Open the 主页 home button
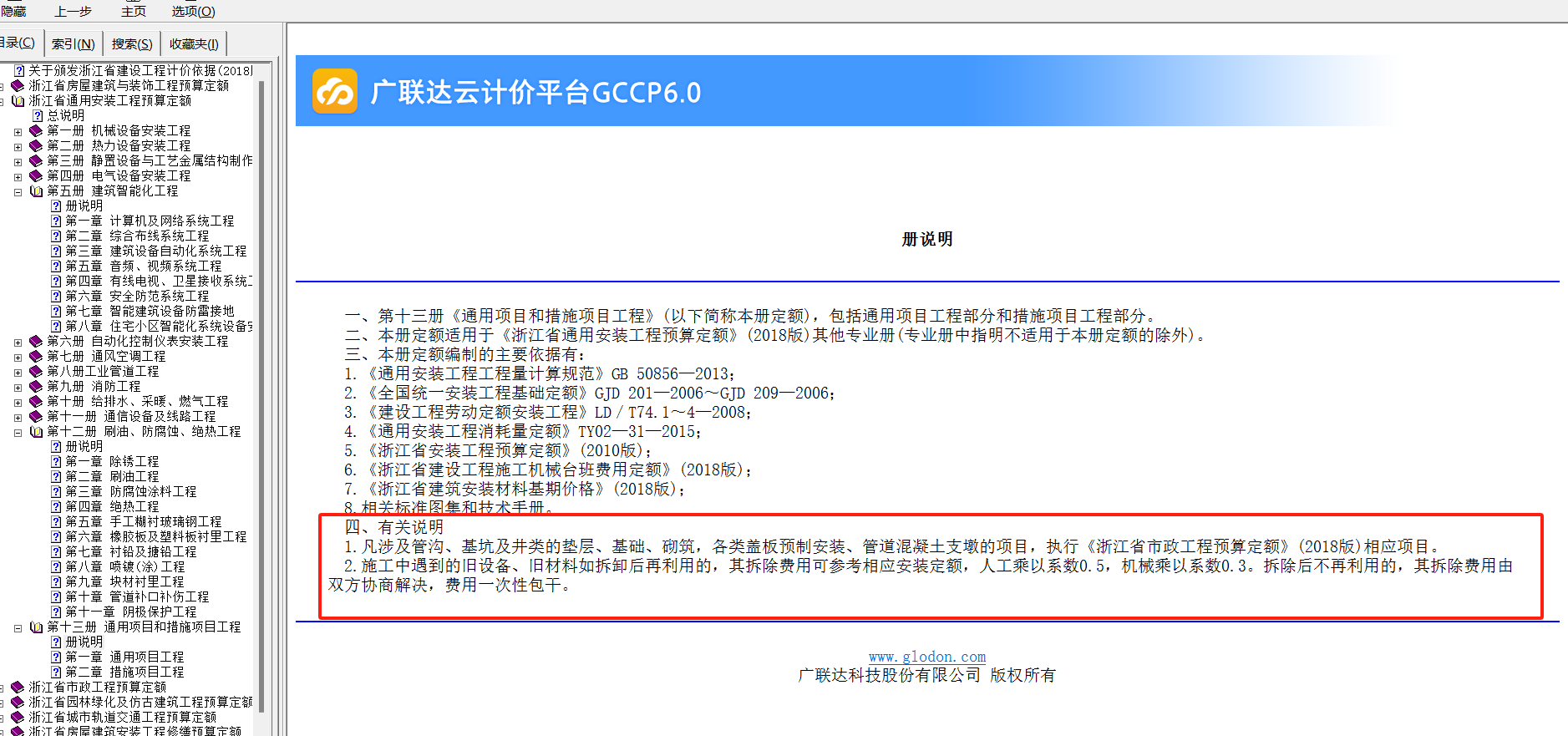Viewport: 1568px width, 736px height. [134, 11]
